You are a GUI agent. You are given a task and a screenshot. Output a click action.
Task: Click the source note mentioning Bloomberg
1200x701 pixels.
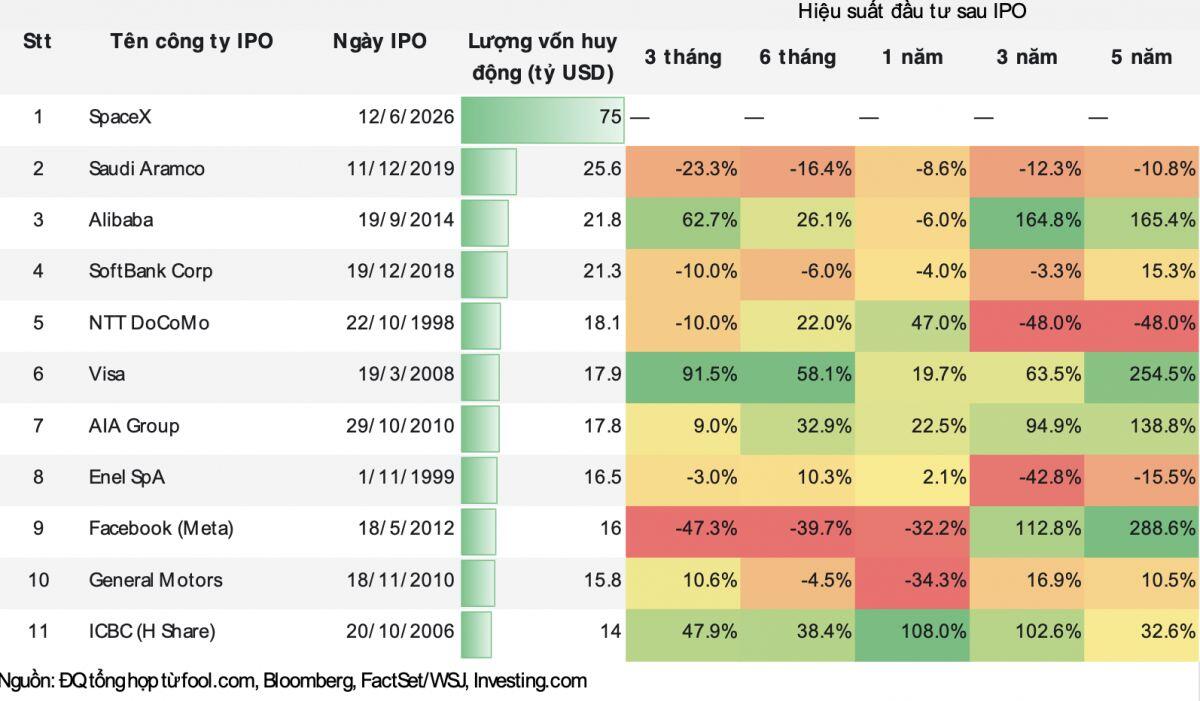click(294, 681)
